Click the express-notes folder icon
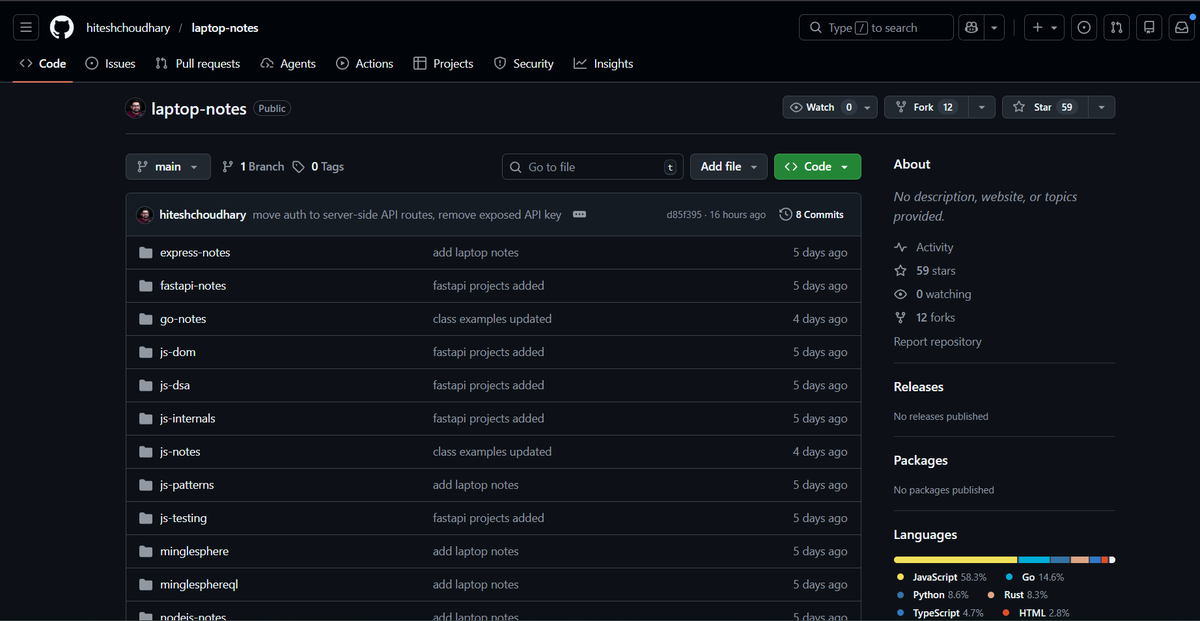 (146, 253)
